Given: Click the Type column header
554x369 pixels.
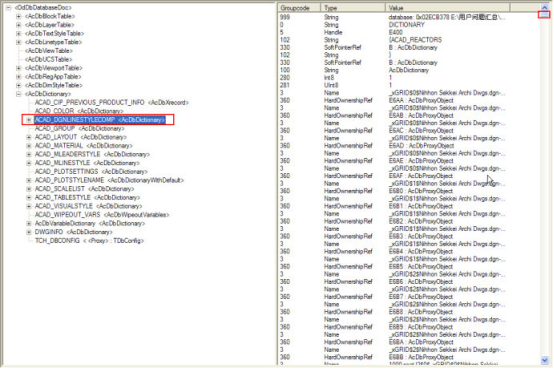Looking at the screenshot, I should tap(353, 8).
